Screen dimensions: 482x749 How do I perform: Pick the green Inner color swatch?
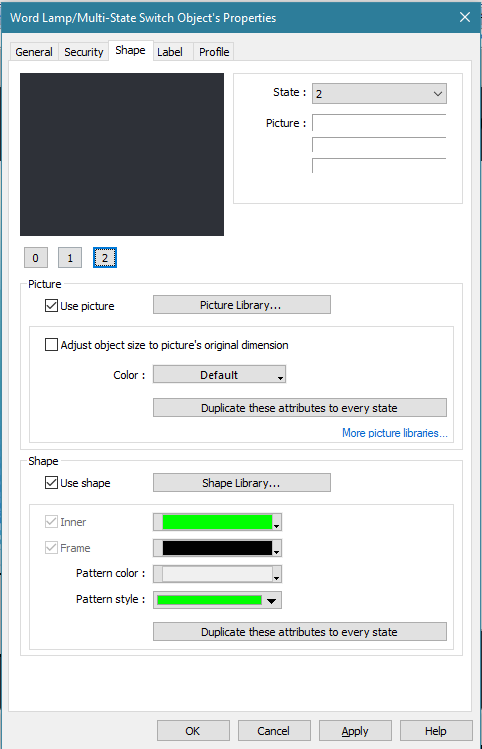click(217, 522)
